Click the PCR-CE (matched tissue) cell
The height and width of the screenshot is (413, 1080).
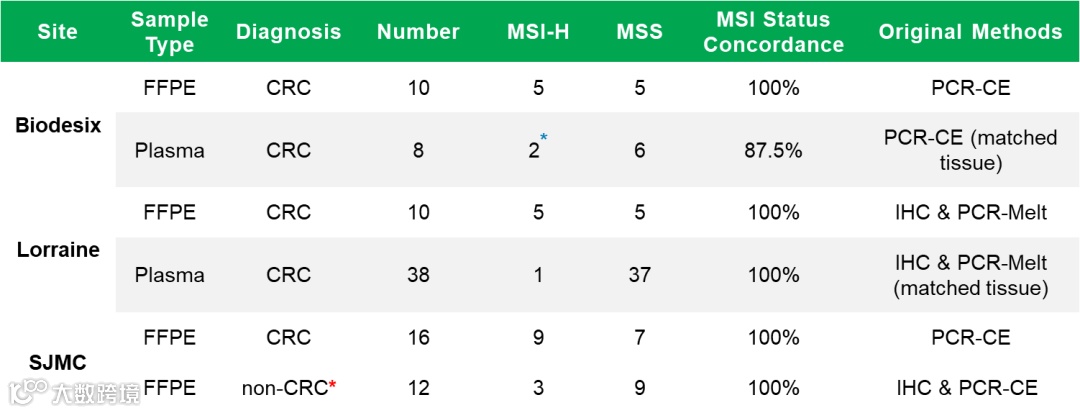pos(970,150)
